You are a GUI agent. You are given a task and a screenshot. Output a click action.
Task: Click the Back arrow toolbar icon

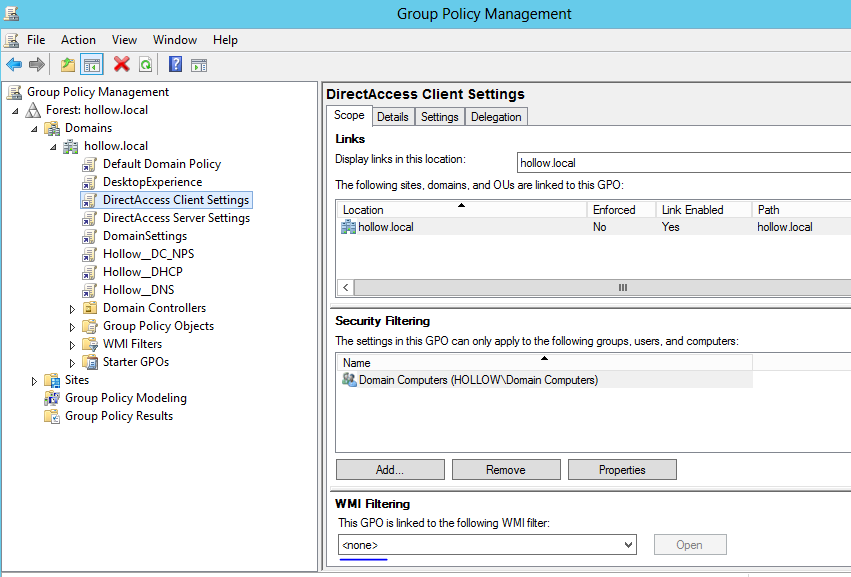pos(14,65)
